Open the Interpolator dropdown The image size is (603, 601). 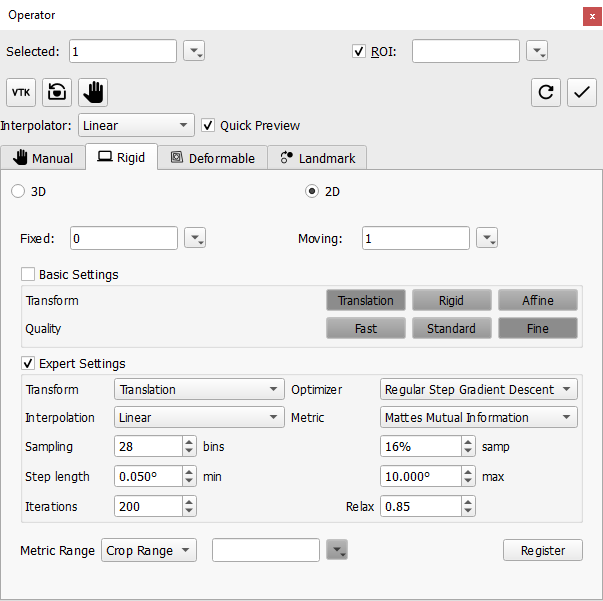[x=136, y=126]
